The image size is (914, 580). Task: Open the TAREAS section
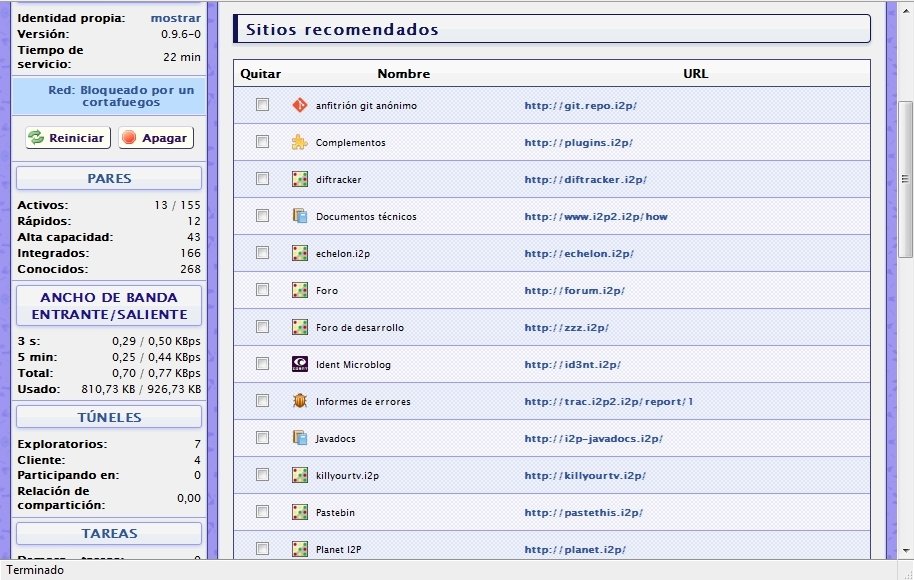[x=109, y=533]
